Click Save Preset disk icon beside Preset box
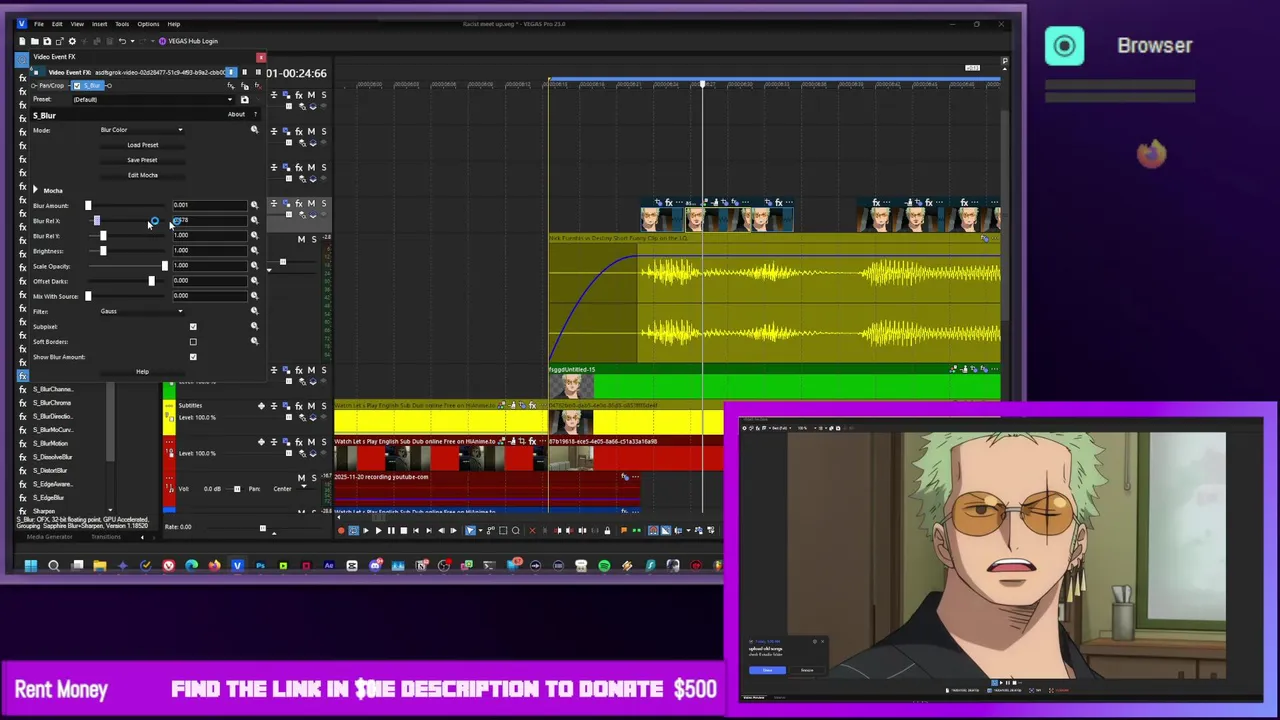Viewport: 1280px width, 720px height. click(x=245, y=99)
